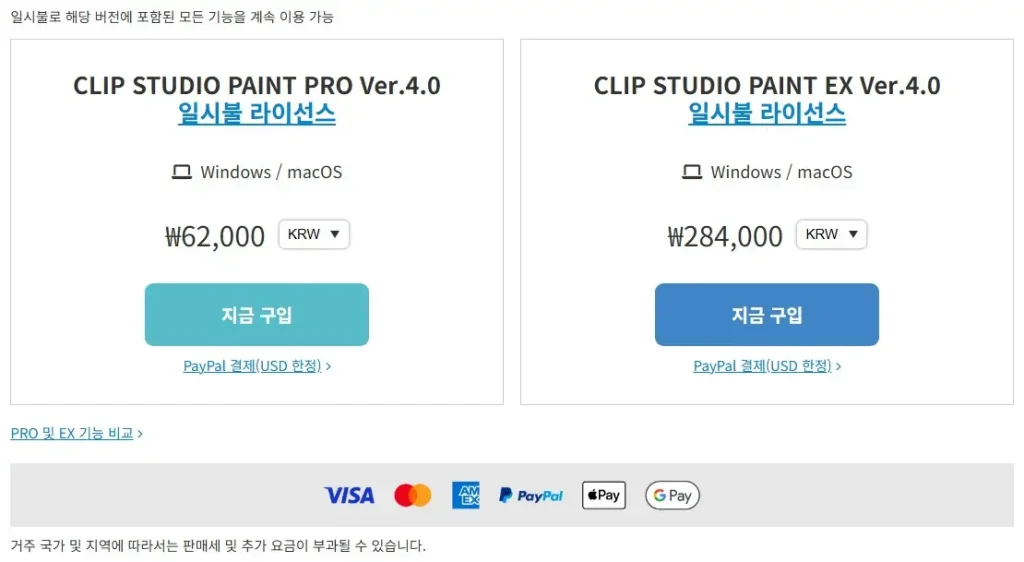Screen dimensions: 1024x562
Task: Open KRW currency dropdown for EX
Action: pyautogui.click(x=831, y=234)
